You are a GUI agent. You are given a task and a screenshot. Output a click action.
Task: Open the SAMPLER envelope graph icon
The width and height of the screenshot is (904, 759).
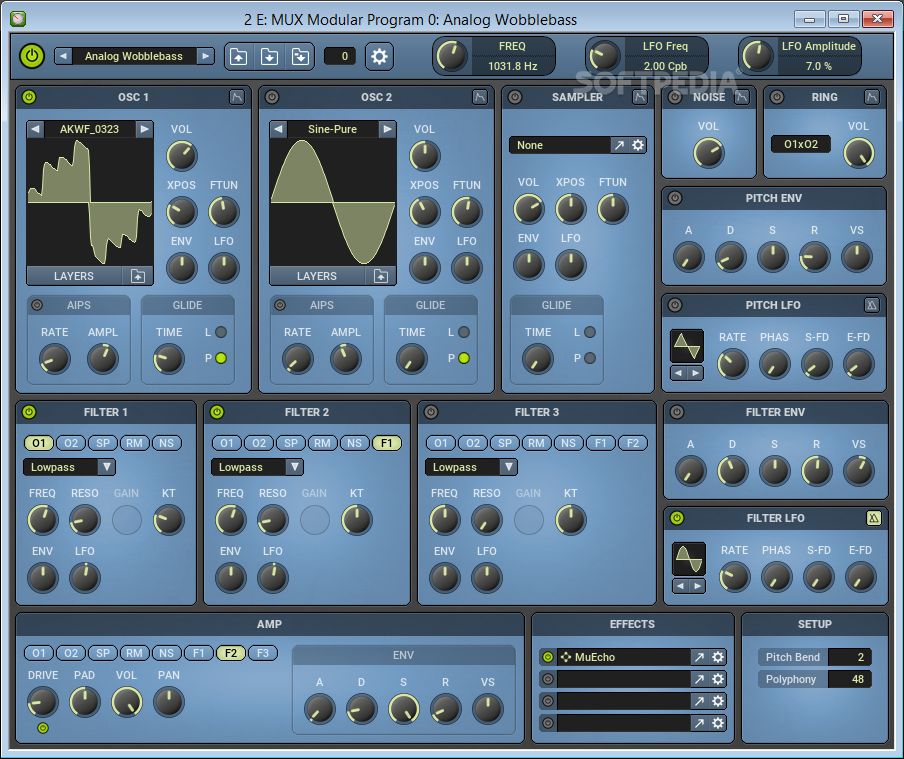(x=639, y=97)
